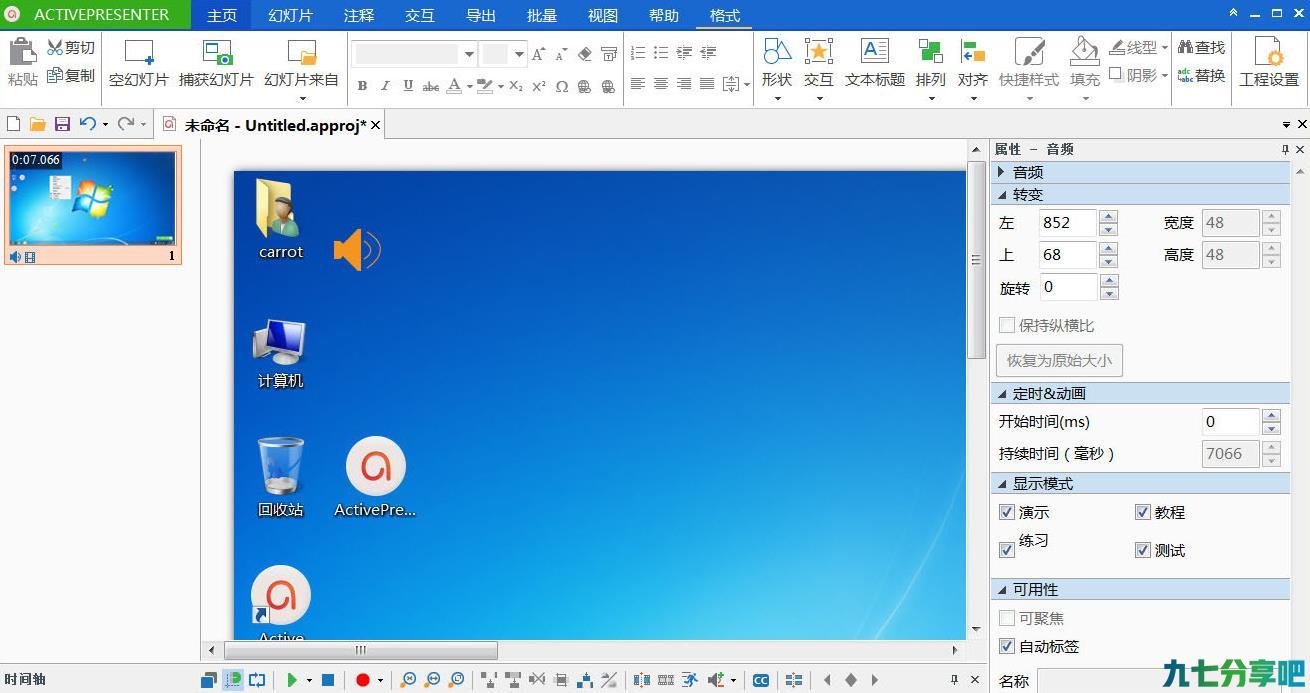Open the Shadow (阴影) dropdown

pos(1139,75)
